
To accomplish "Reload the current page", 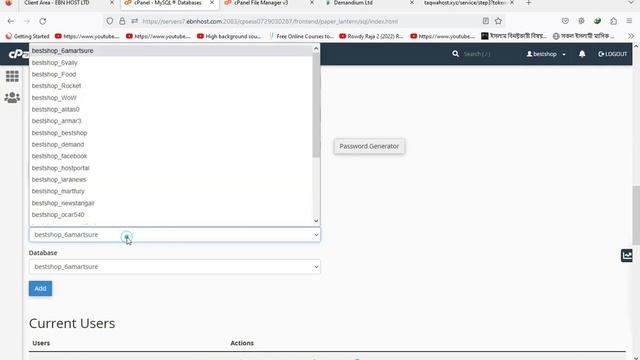I will (x=43, y=21).
